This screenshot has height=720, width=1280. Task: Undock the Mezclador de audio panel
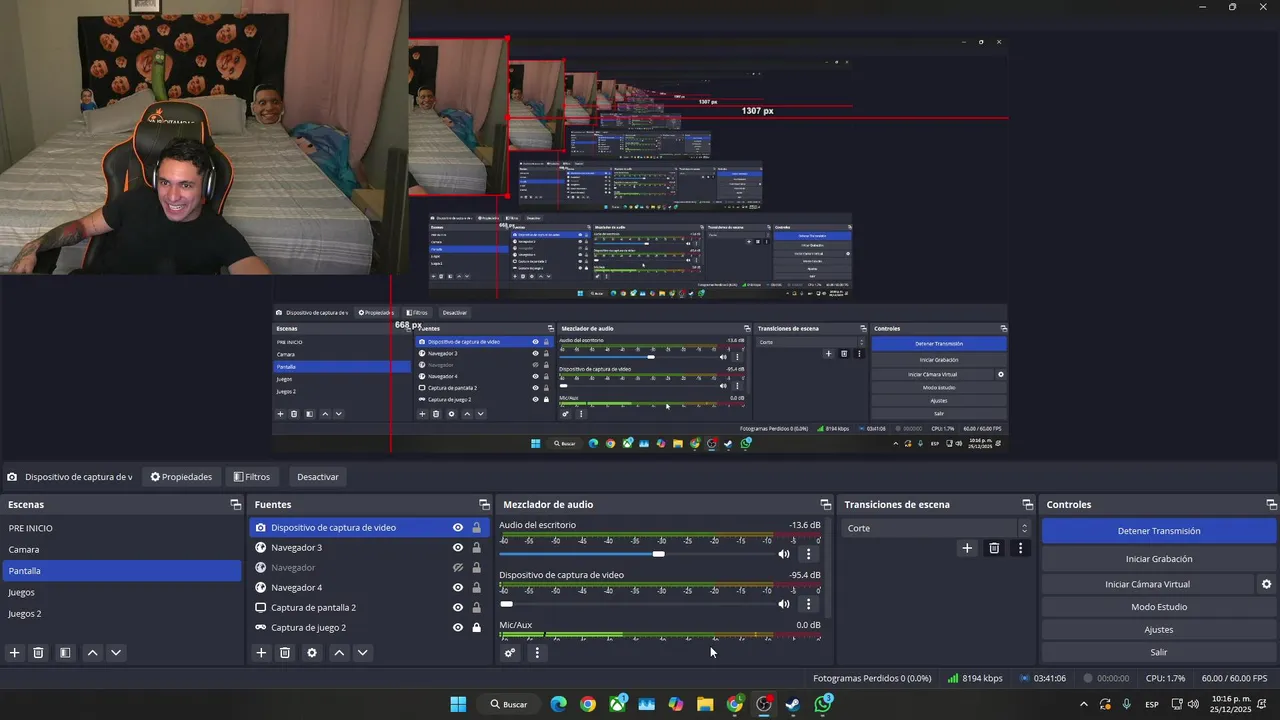point(825,505)
